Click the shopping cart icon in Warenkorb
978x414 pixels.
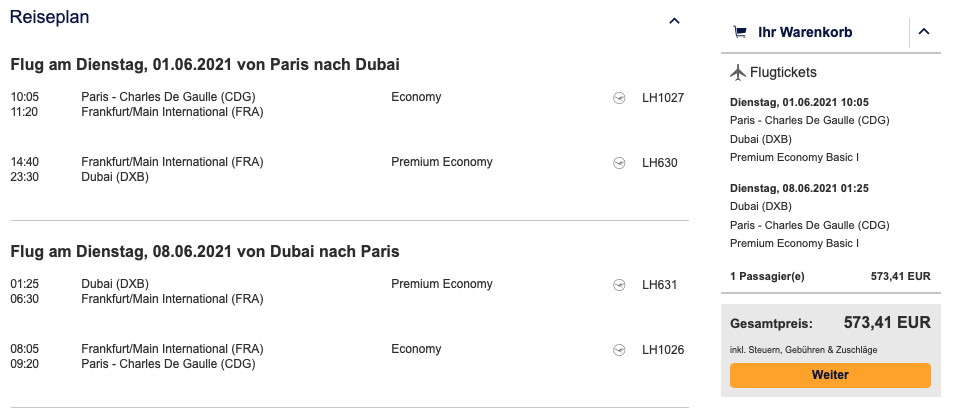tap(740, 32)
